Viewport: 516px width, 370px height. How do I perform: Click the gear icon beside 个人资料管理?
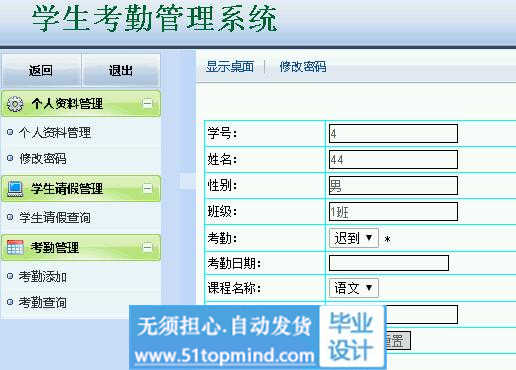[15, 104]
